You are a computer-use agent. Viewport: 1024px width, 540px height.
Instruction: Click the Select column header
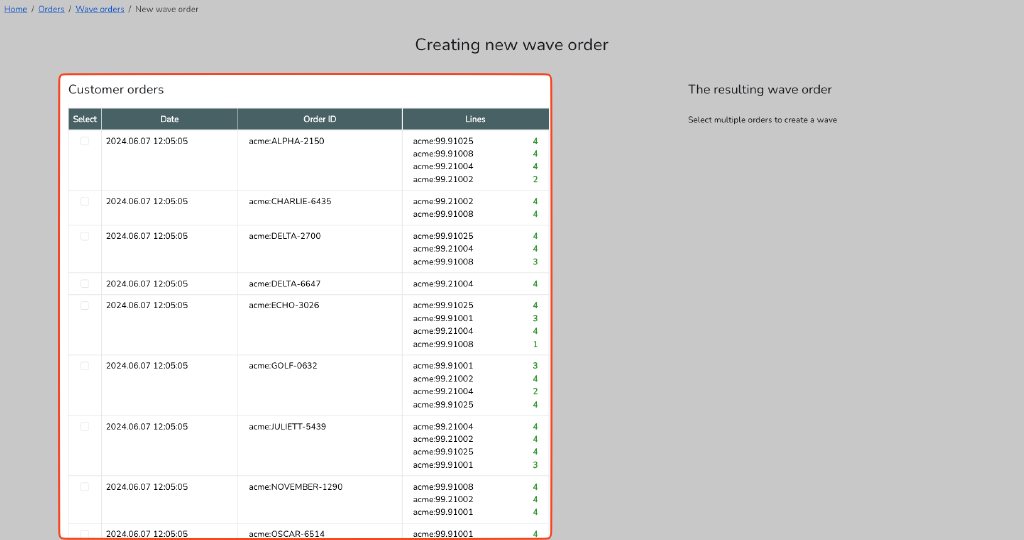pos(85,119)
